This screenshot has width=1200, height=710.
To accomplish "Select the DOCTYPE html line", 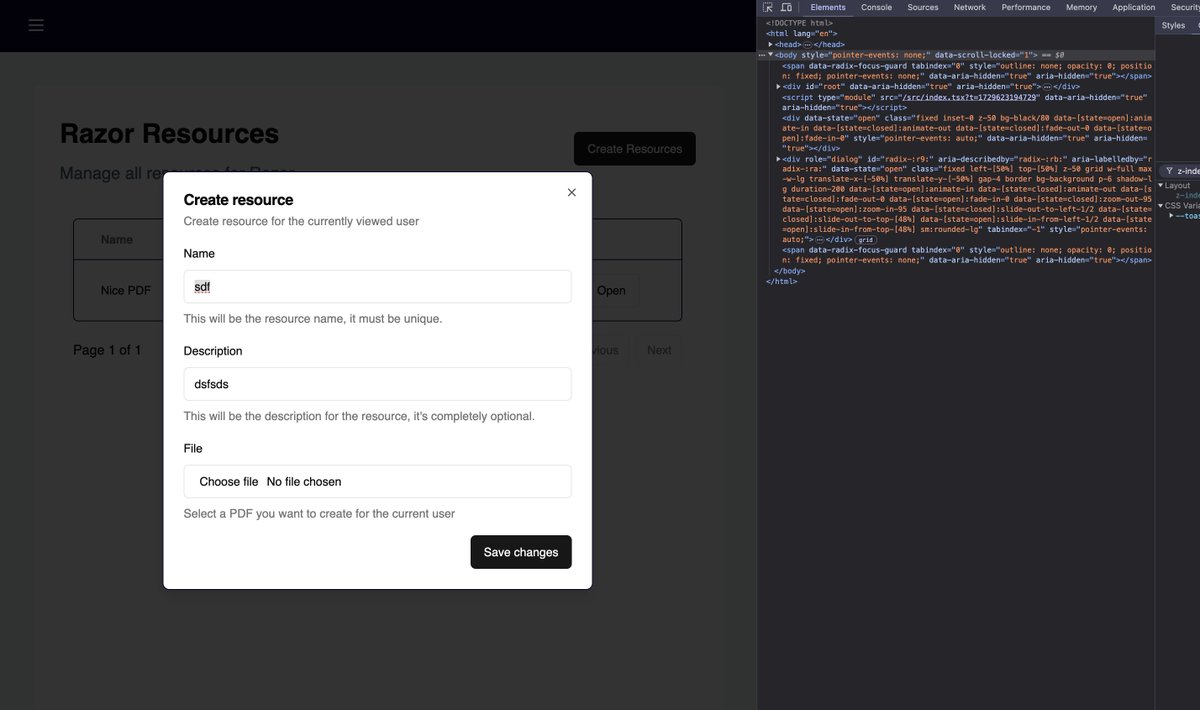I will [x=799, y=23].
